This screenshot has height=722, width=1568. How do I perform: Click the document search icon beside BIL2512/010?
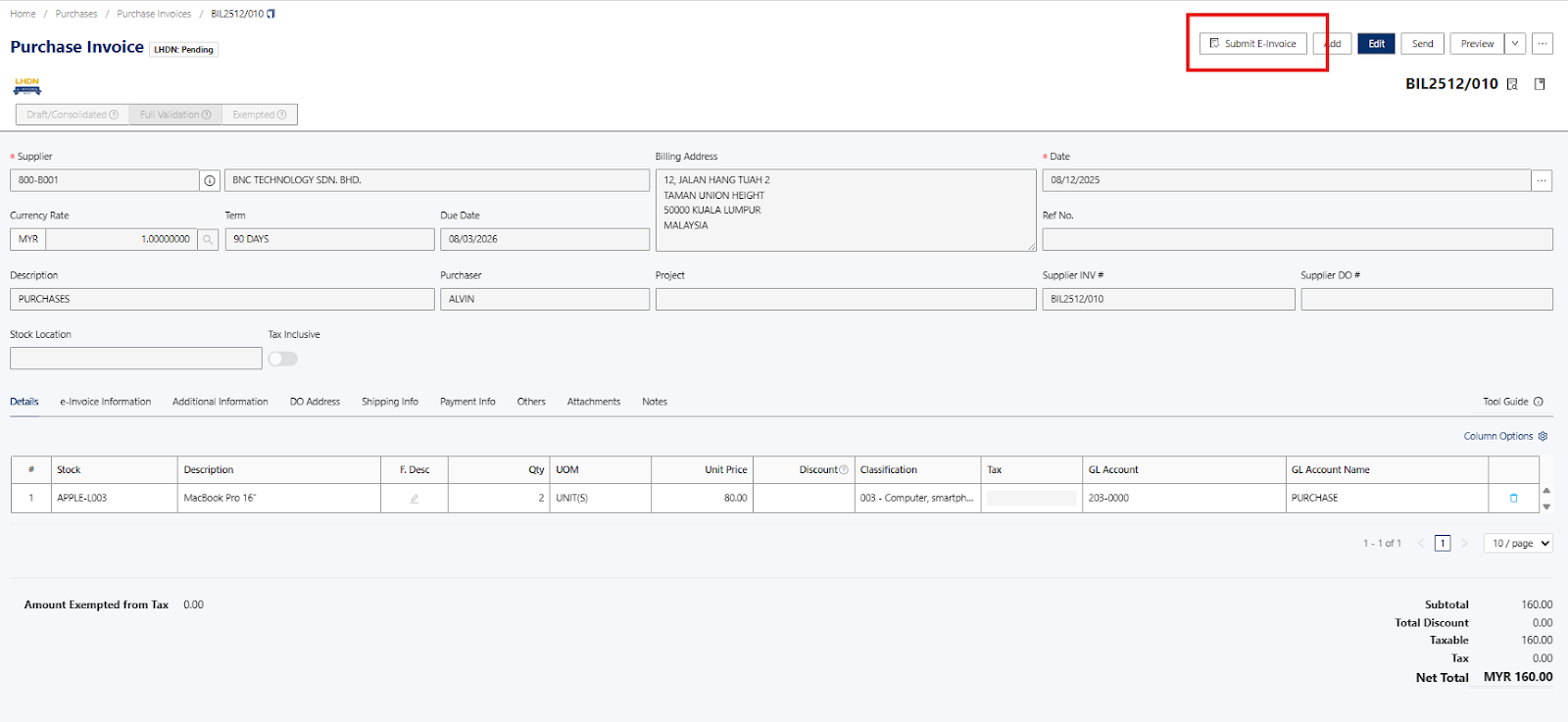pos(1512,84)
